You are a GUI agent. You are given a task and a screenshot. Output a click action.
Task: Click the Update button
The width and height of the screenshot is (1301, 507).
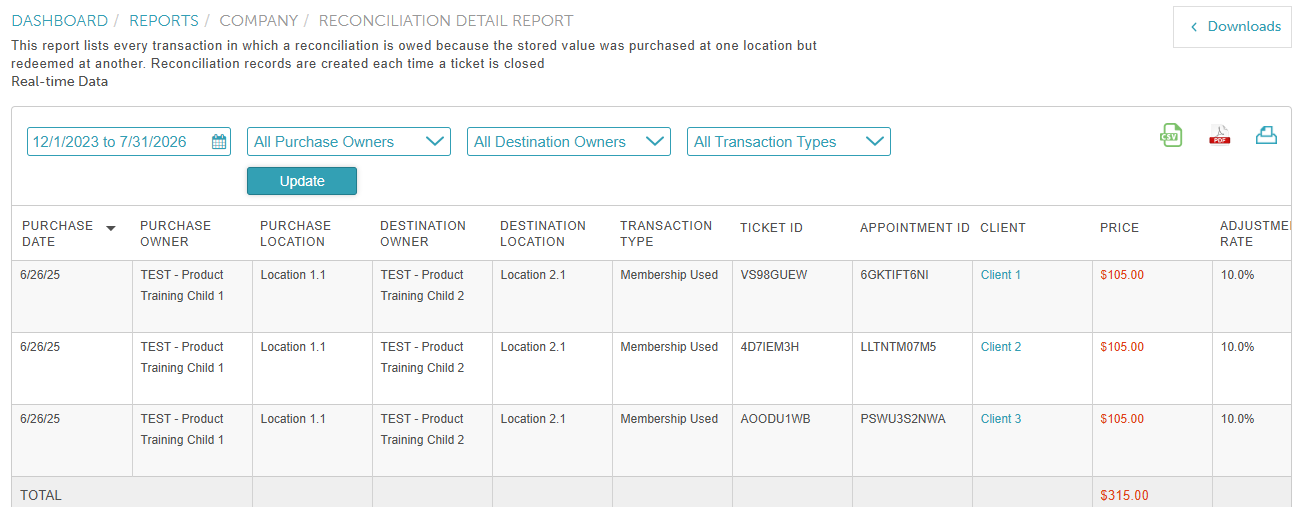302,181
